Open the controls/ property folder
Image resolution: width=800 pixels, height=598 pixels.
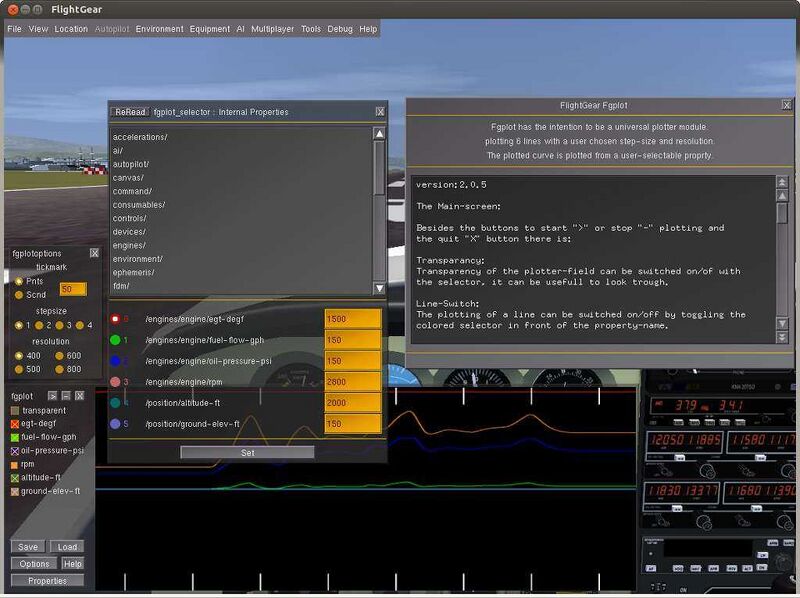[130, 218]
